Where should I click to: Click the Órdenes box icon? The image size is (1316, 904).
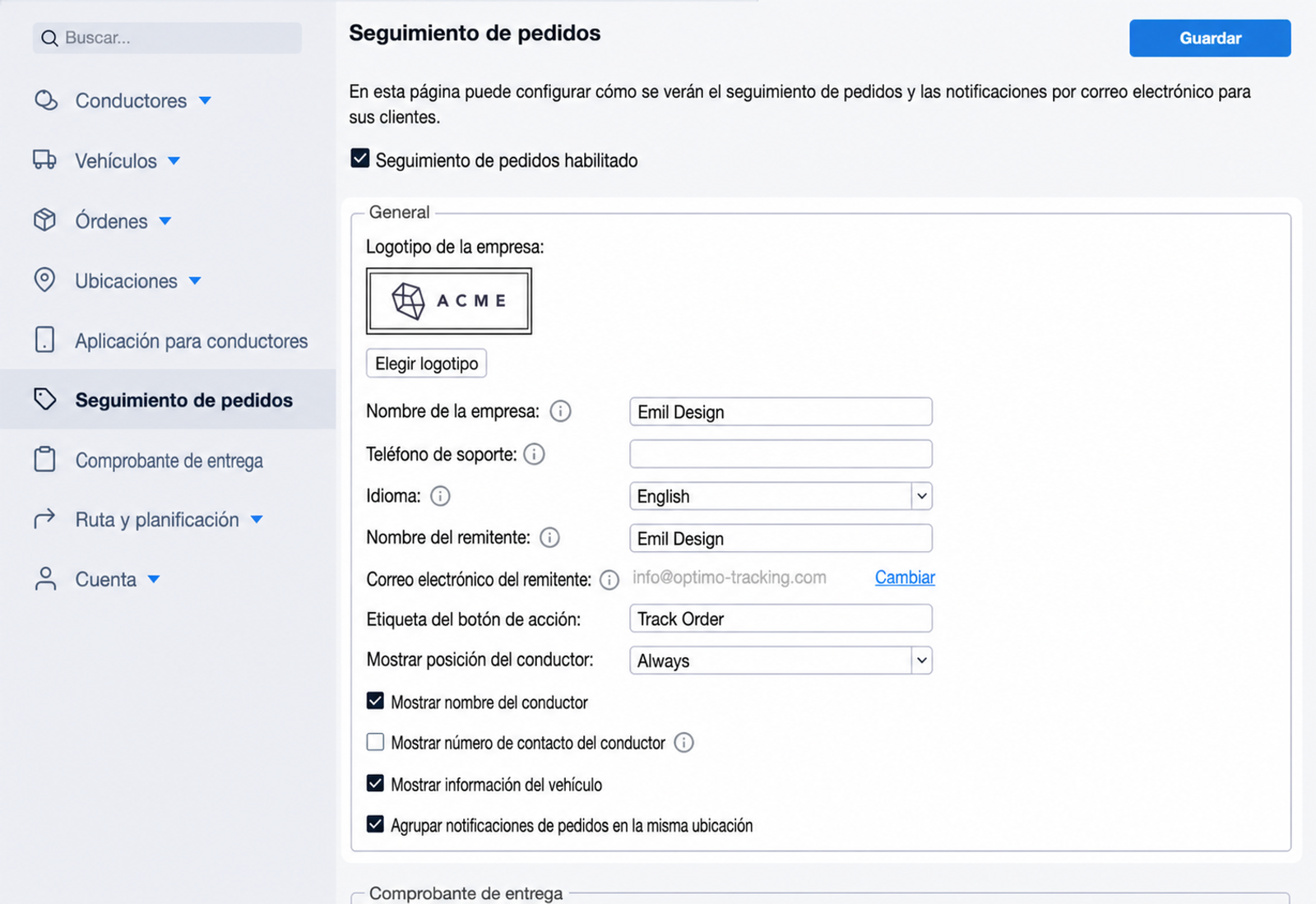pyautogui.click(x=44, y=220)
